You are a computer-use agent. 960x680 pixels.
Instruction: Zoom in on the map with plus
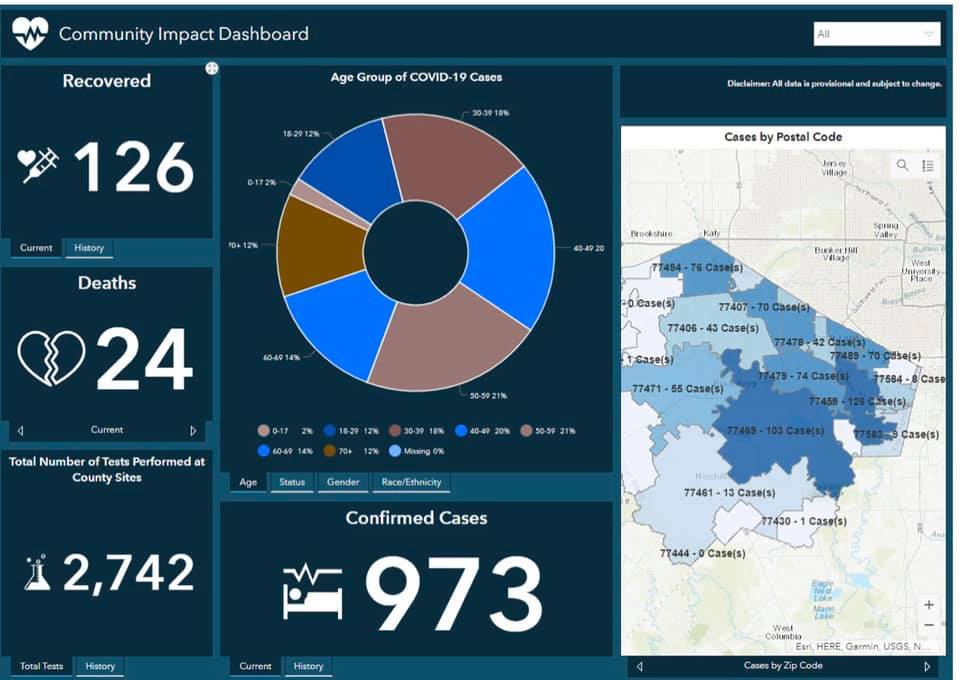(x=929, y=605)
